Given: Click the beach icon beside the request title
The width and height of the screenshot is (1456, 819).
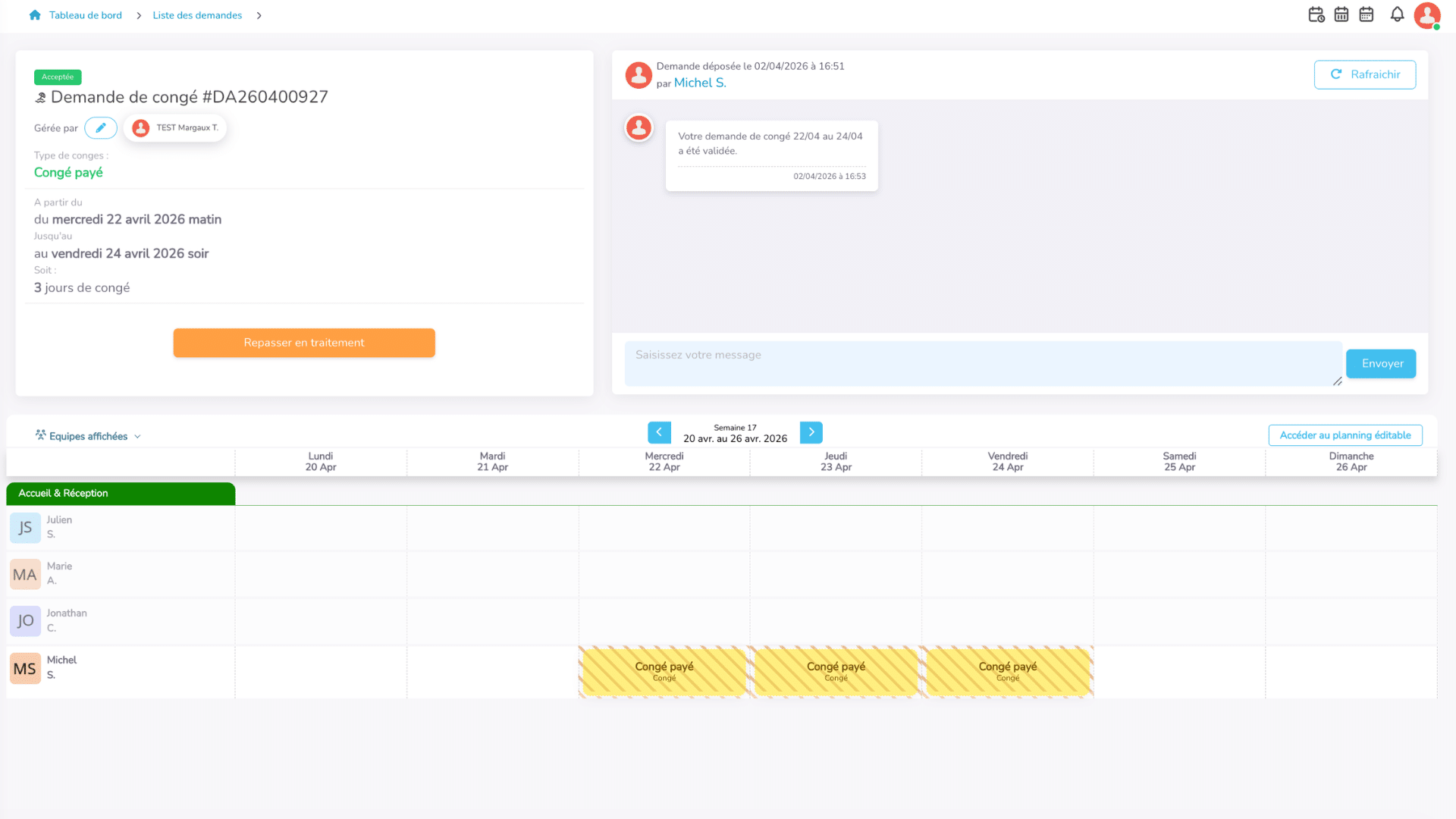Looking at the screenshot, I should [41, 97].
